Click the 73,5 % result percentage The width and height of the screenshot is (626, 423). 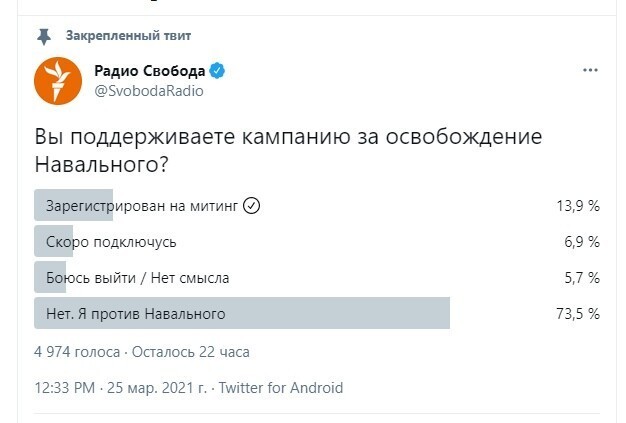tap(578, 314)
